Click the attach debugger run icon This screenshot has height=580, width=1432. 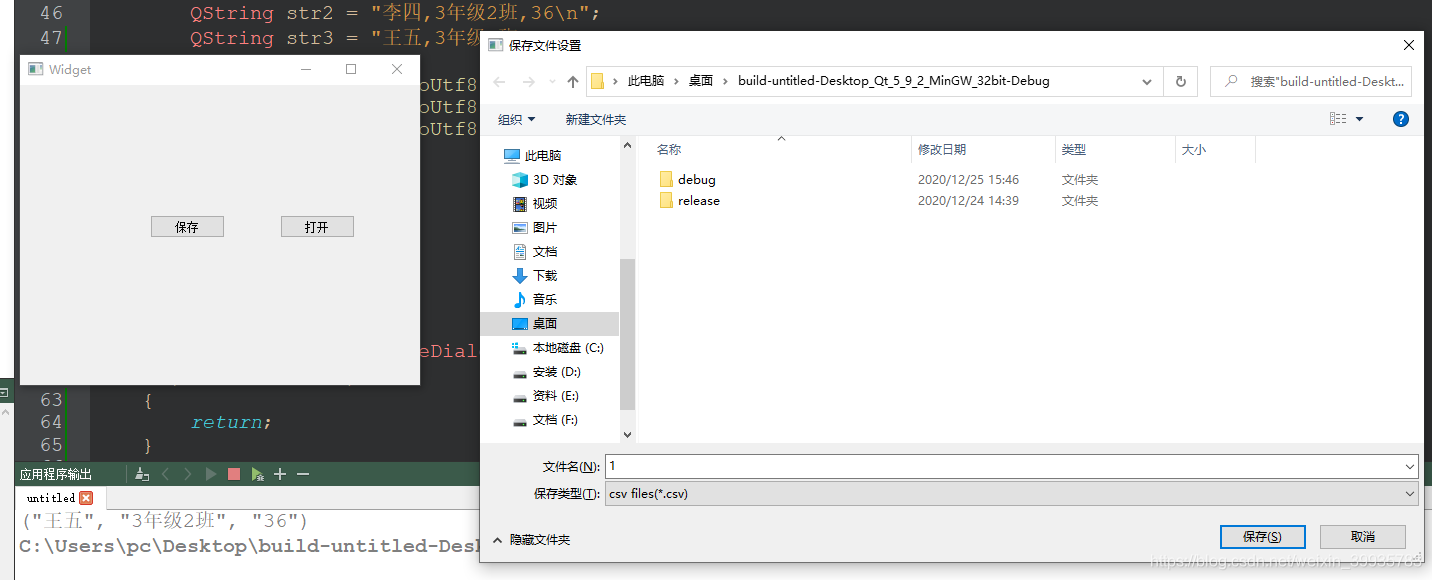tap(258, 474)
